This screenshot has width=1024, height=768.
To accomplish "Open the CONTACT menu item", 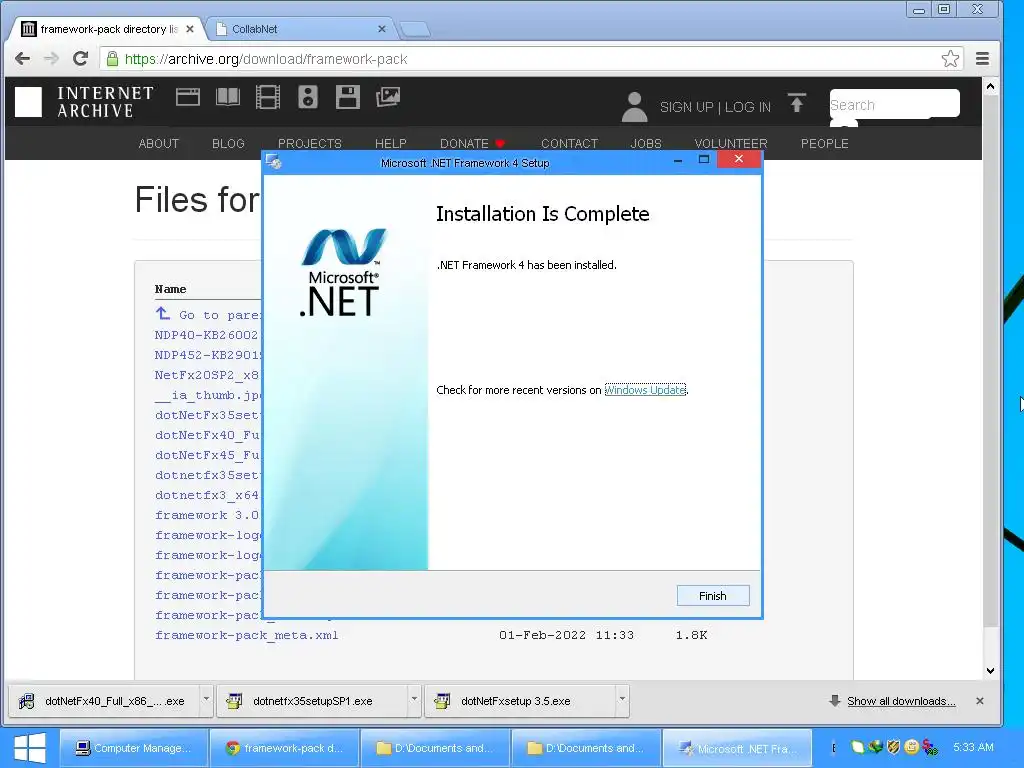I will (x=569, y=144).
